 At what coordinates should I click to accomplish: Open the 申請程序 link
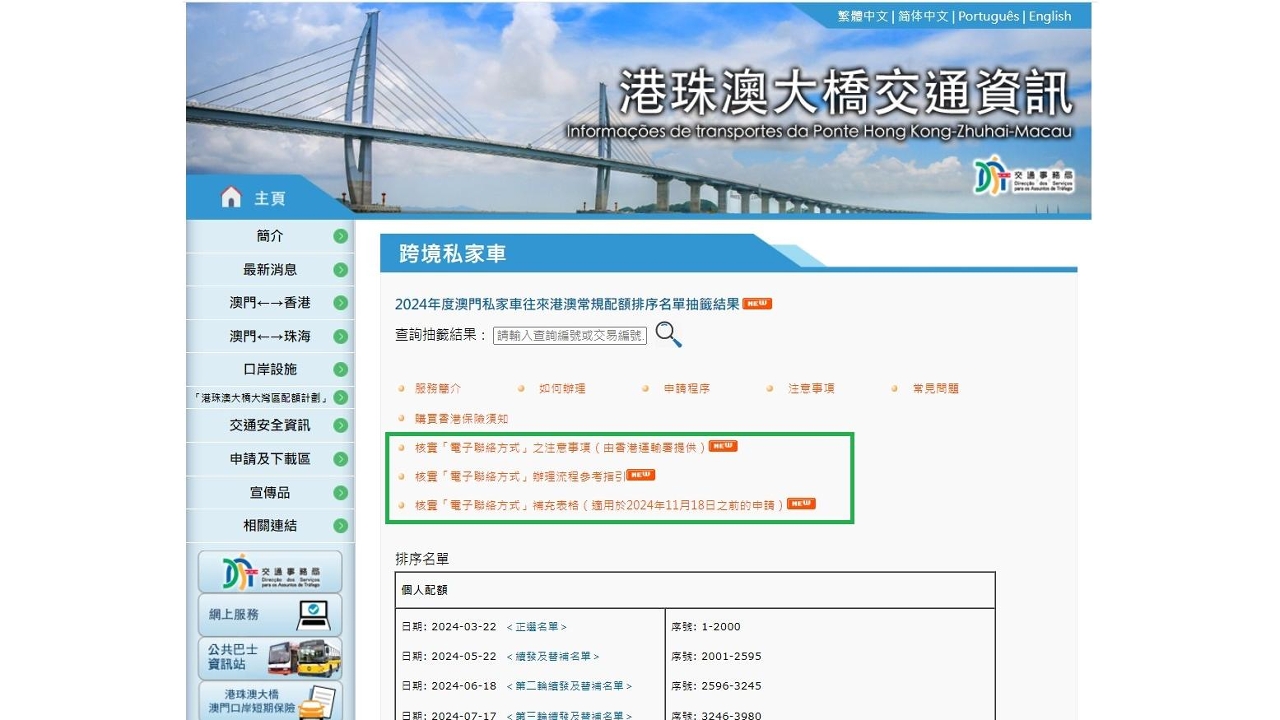[687, 388]
